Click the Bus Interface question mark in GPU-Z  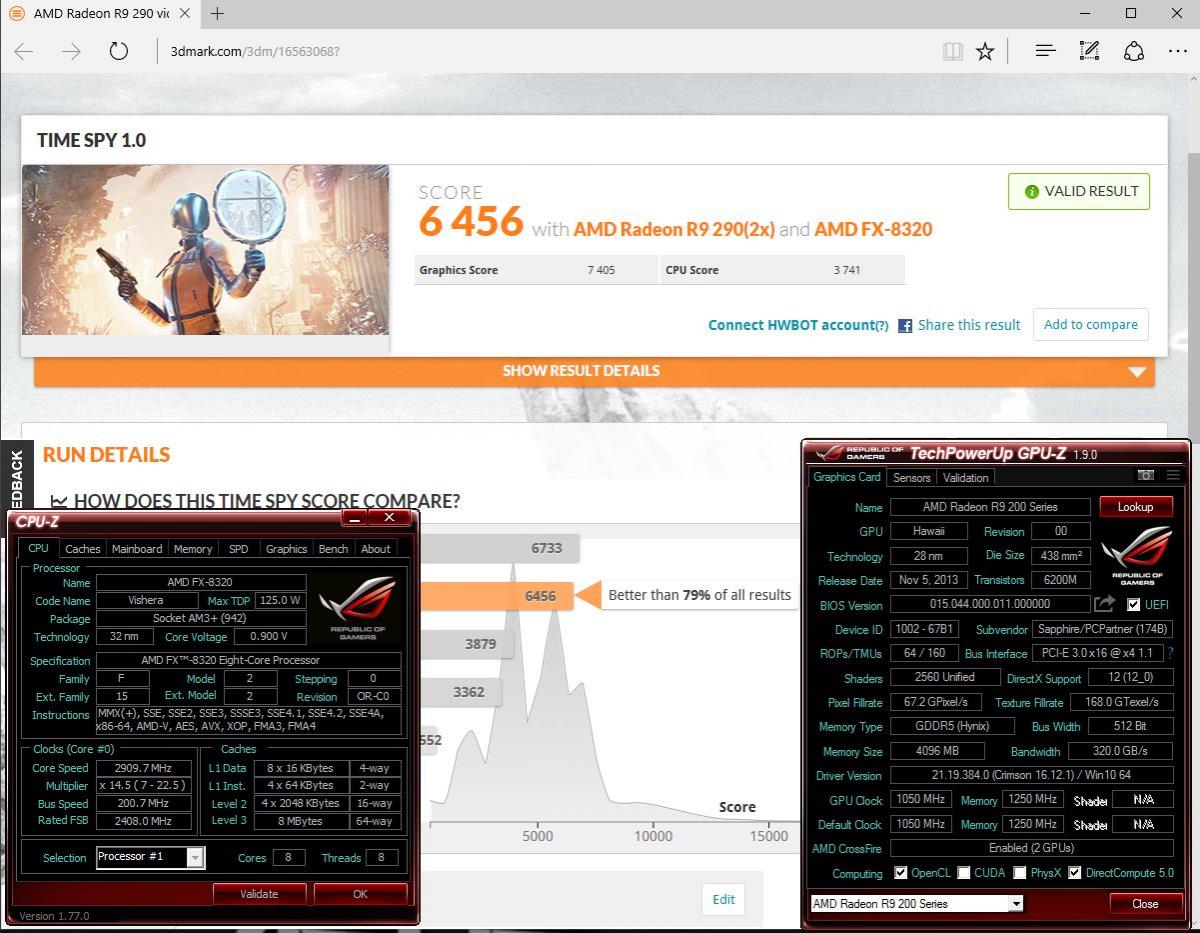click(1171, 653)
